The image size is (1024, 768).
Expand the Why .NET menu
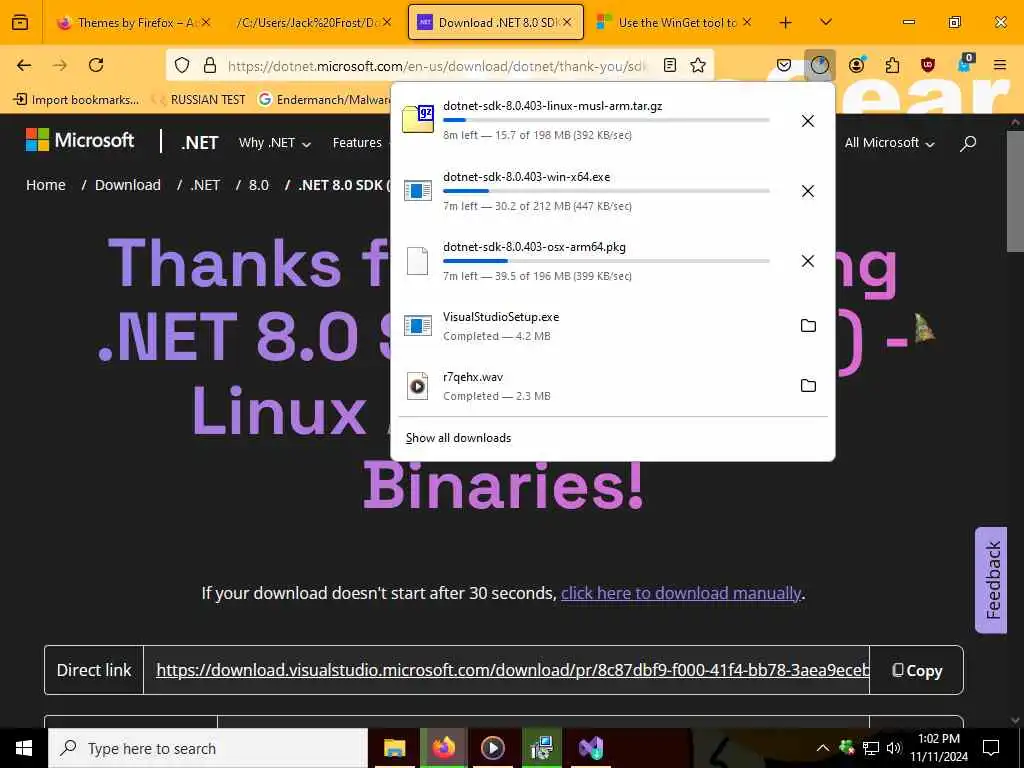(275, 142)
